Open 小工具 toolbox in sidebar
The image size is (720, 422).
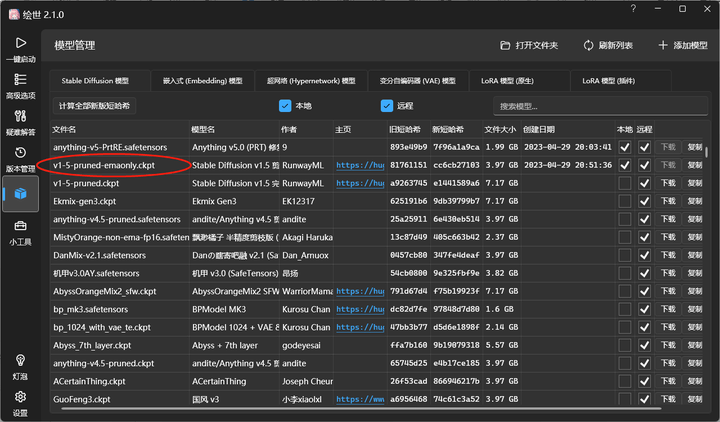coord(20,232)
